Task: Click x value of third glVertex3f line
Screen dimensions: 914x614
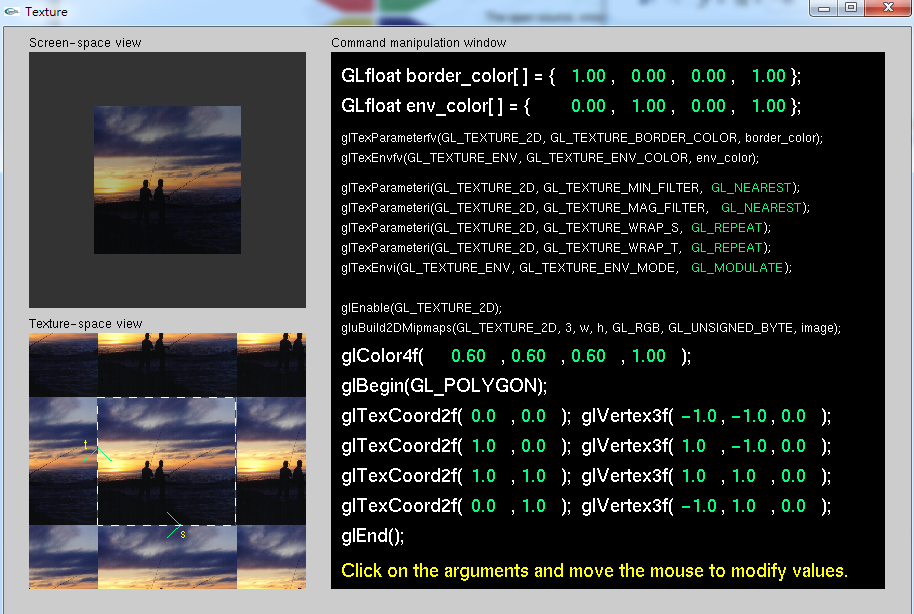Action: [694, 476]
